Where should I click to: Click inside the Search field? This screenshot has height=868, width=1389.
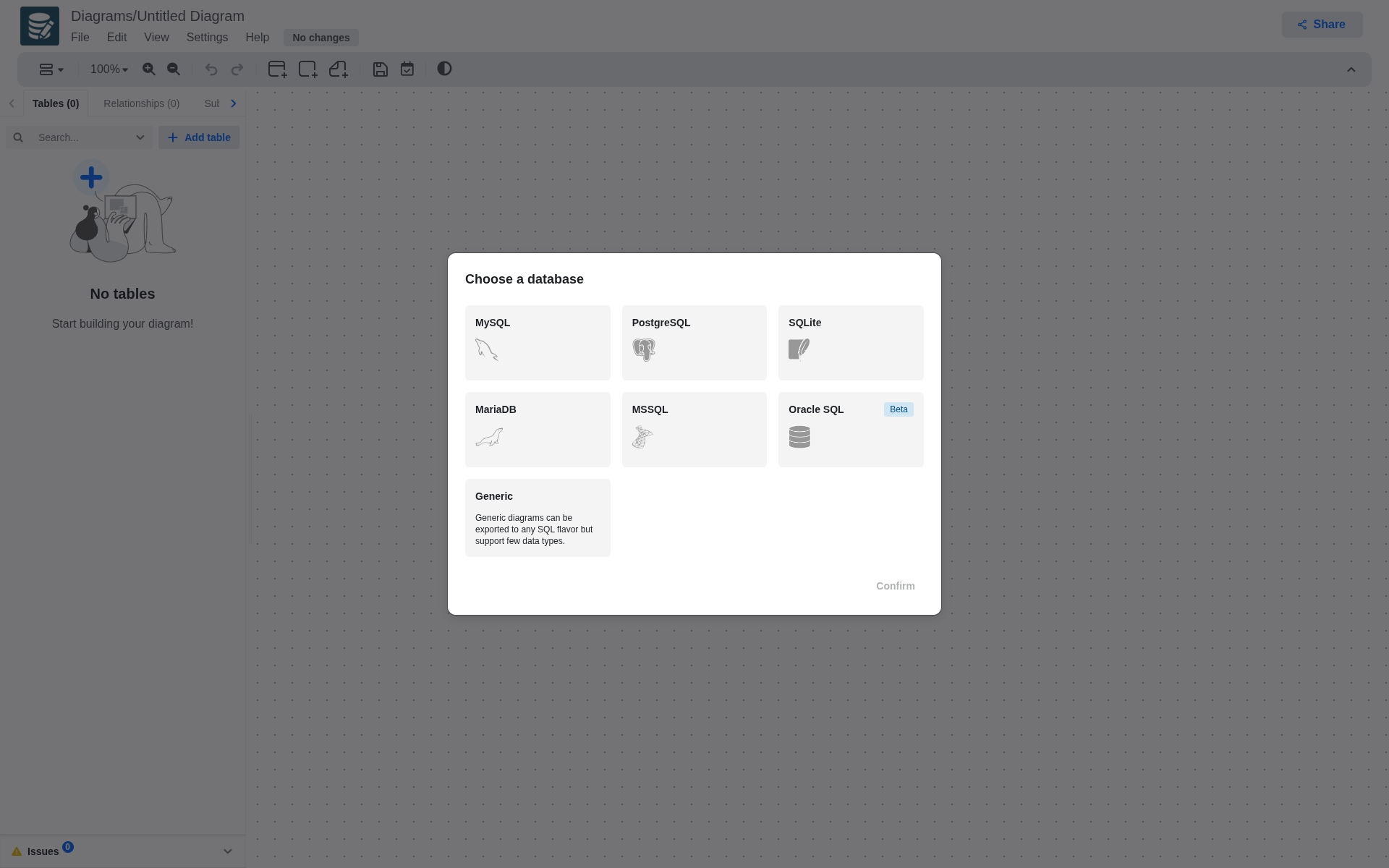coord(80,137)
